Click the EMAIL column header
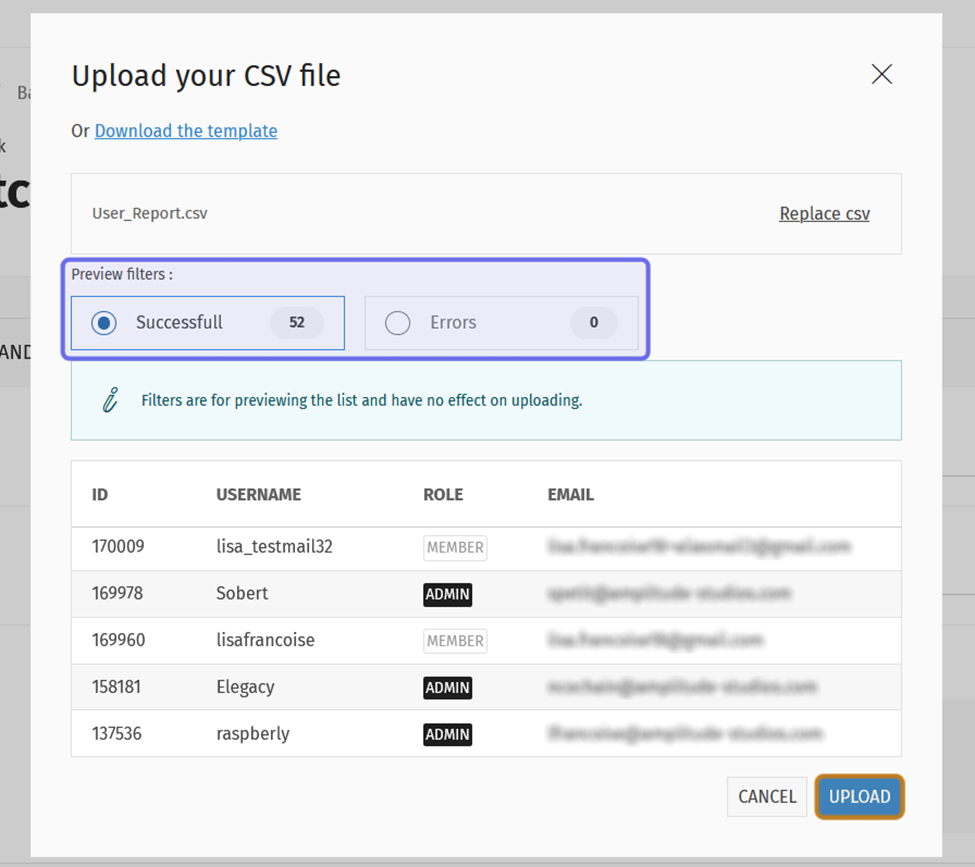The width and height of the screenshot is (975, 867). [x=571, y=495]
